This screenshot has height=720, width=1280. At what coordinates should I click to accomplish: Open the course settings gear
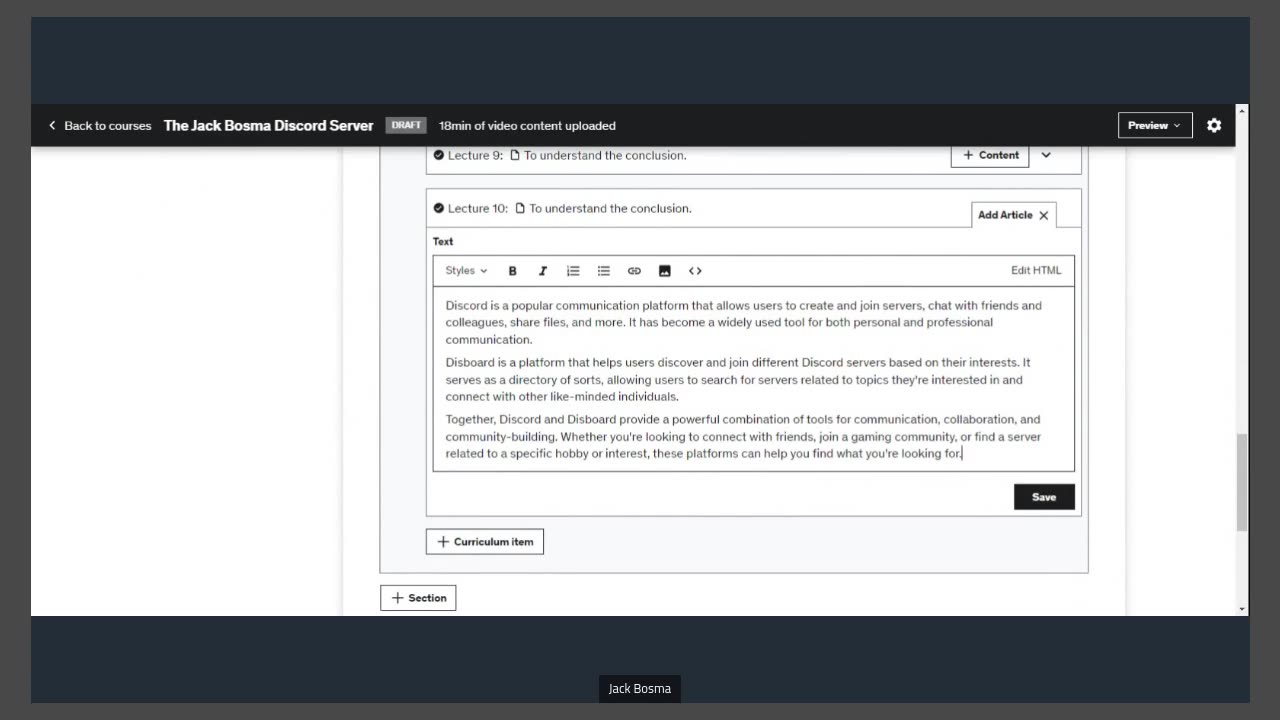point(1214,125)
